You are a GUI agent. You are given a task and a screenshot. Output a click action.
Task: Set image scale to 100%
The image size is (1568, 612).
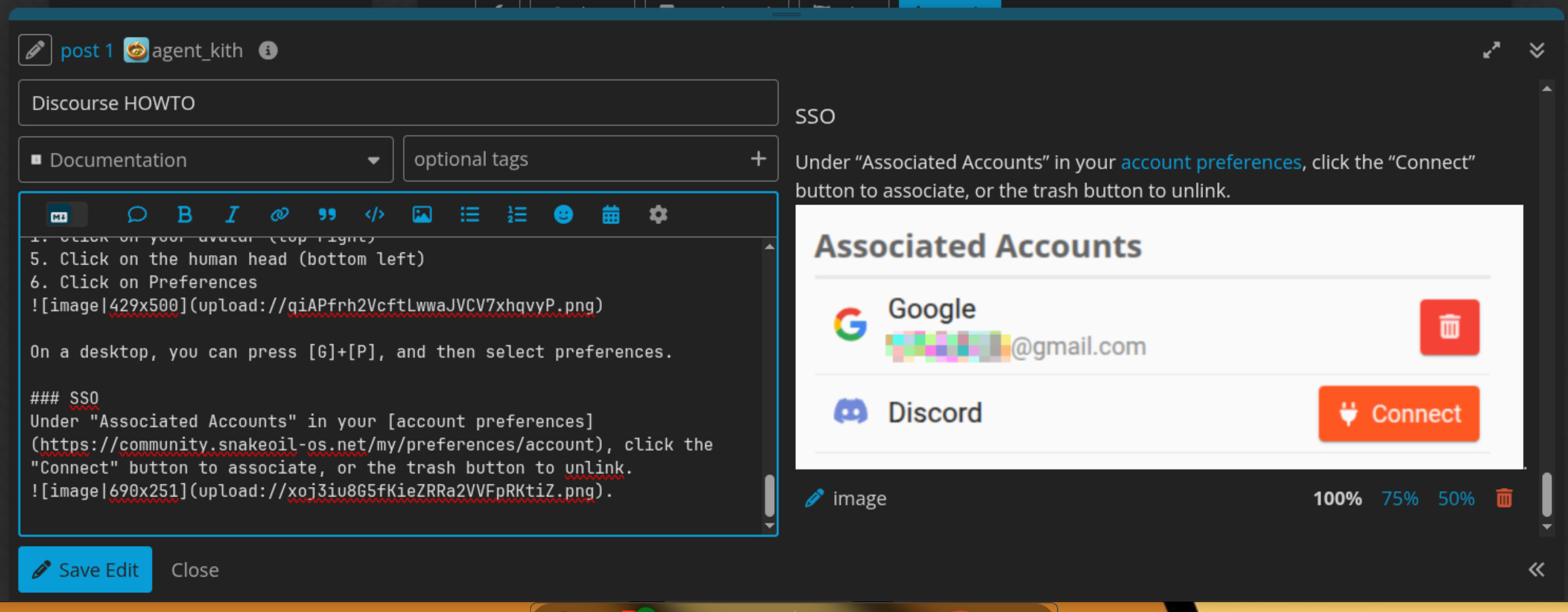1337,499
